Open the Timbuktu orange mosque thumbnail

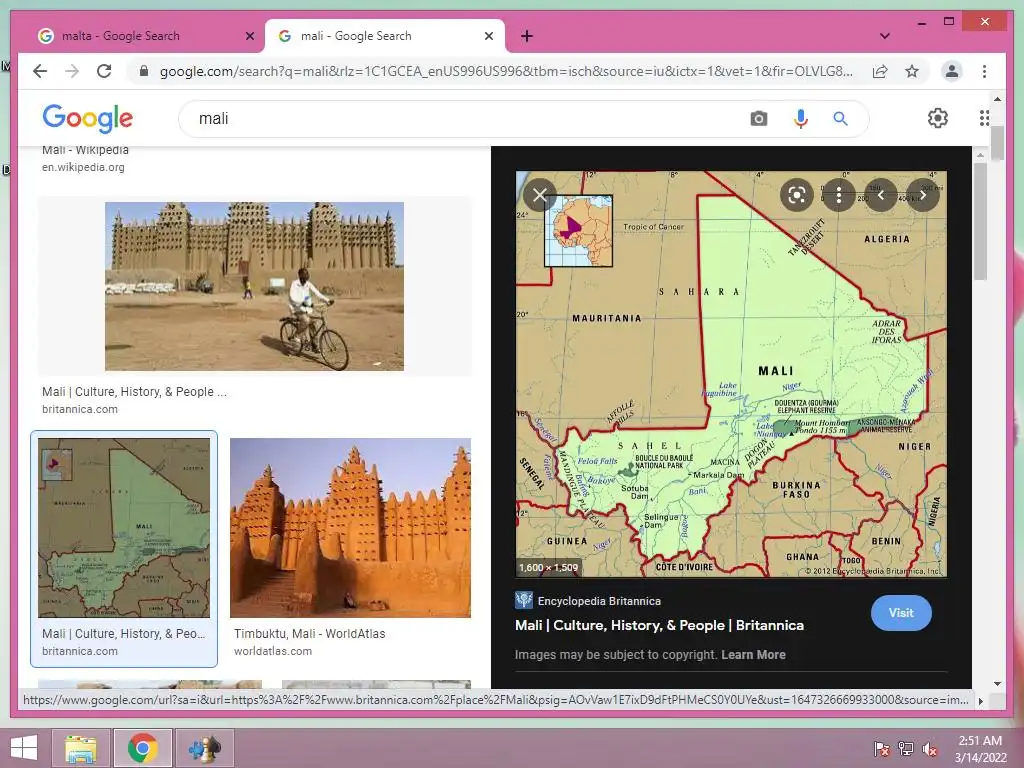click(x=350, y=528)
